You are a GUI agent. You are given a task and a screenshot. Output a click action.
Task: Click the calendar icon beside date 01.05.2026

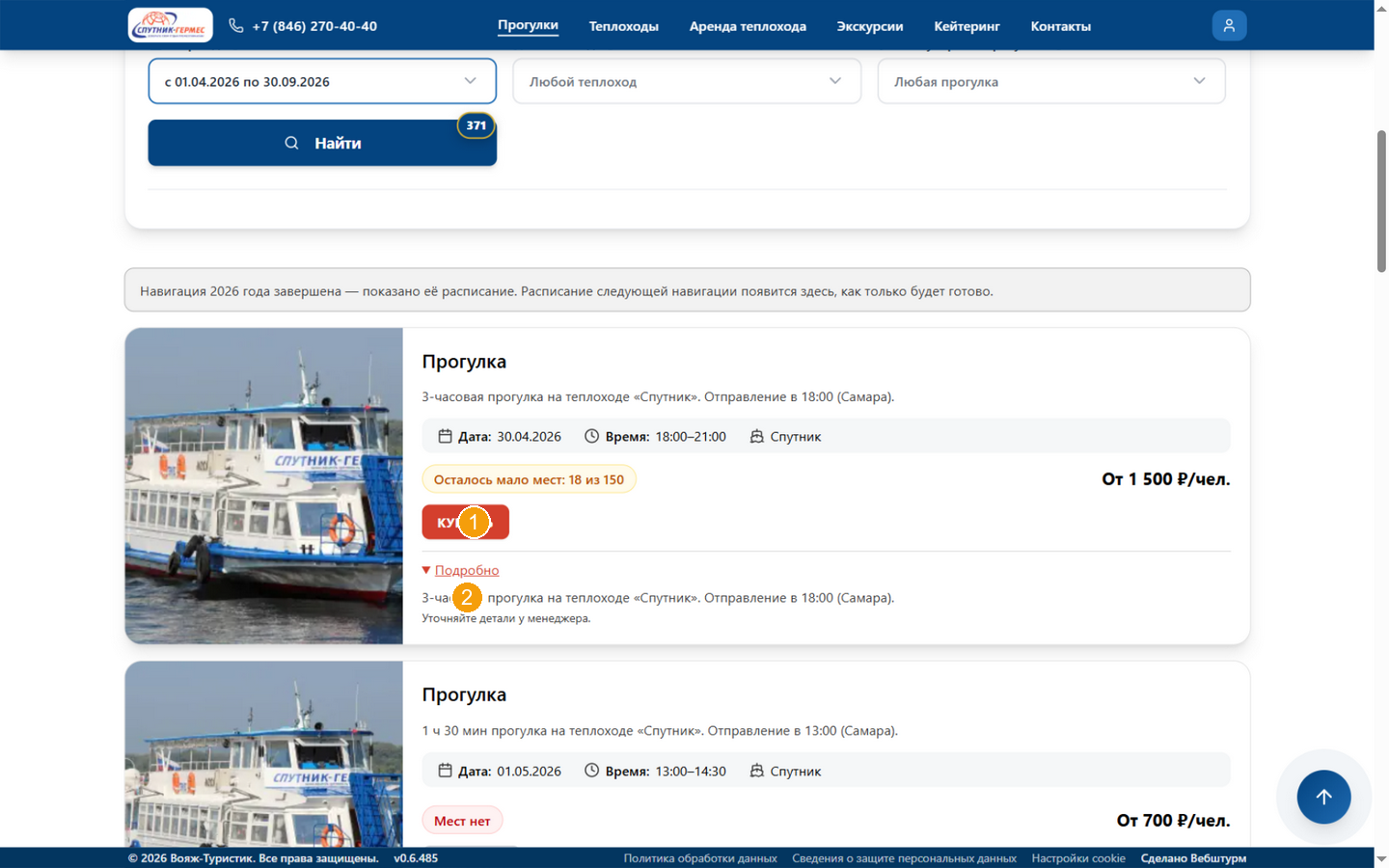[445, 771]
